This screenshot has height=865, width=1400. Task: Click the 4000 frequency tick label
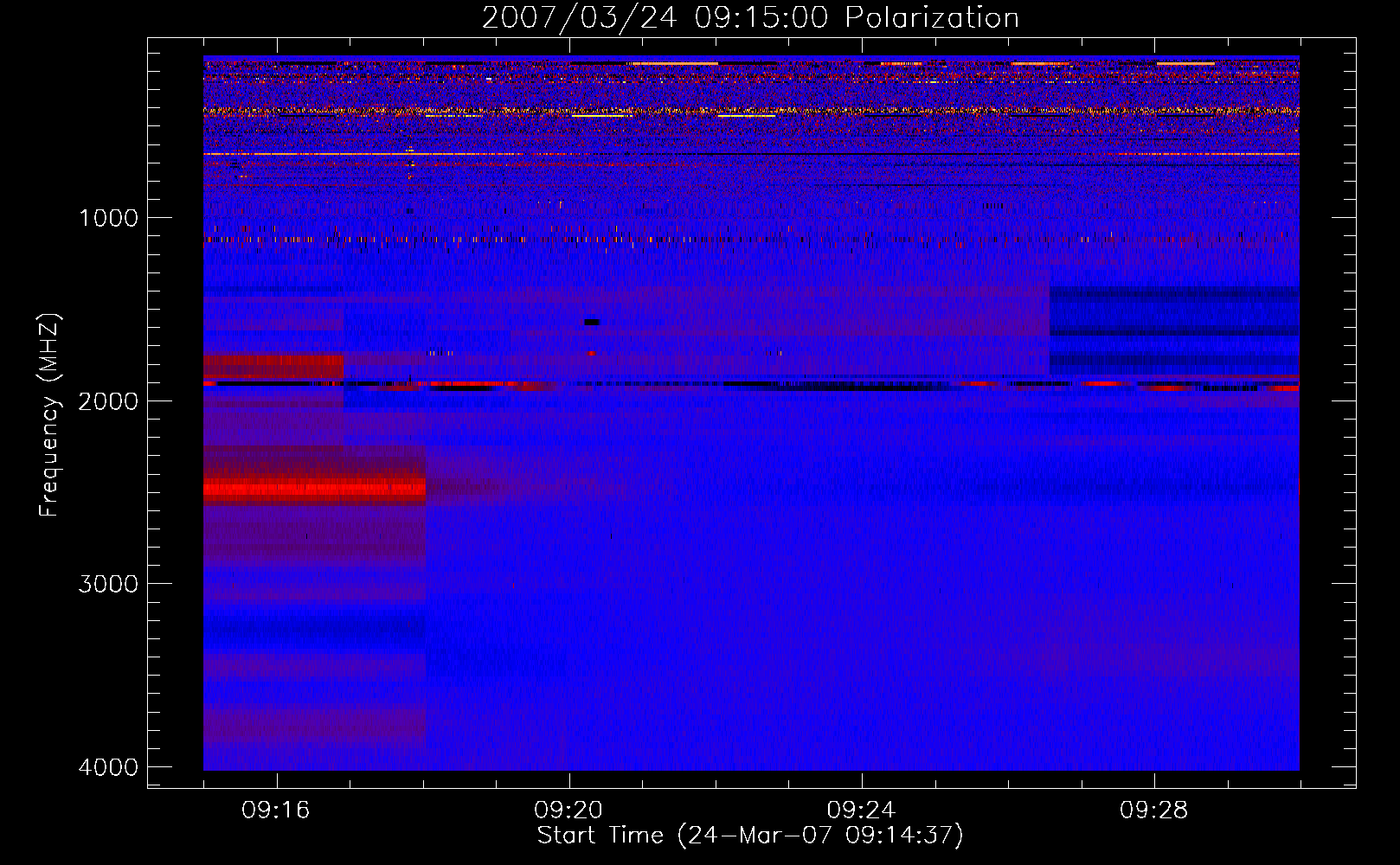(108, 767)
